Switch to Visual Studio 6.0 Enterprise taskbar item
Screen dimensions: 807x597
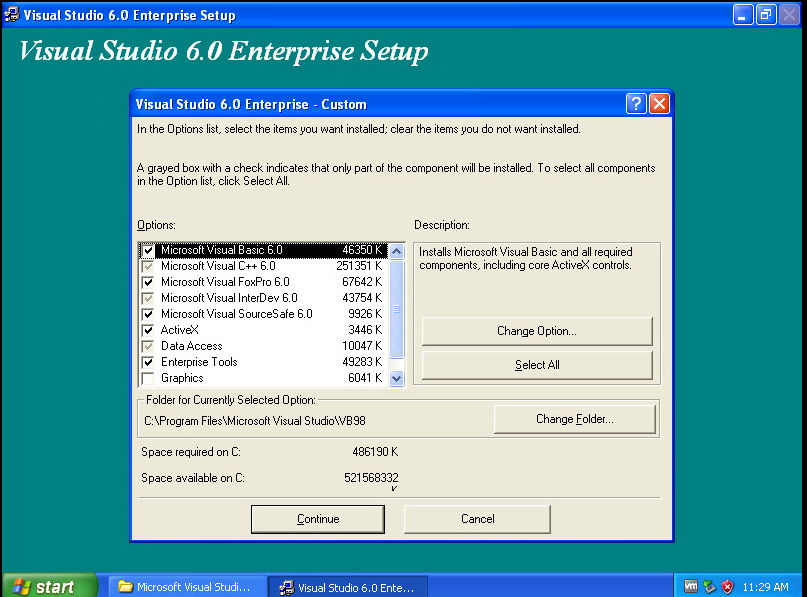(x=348, y=587)
